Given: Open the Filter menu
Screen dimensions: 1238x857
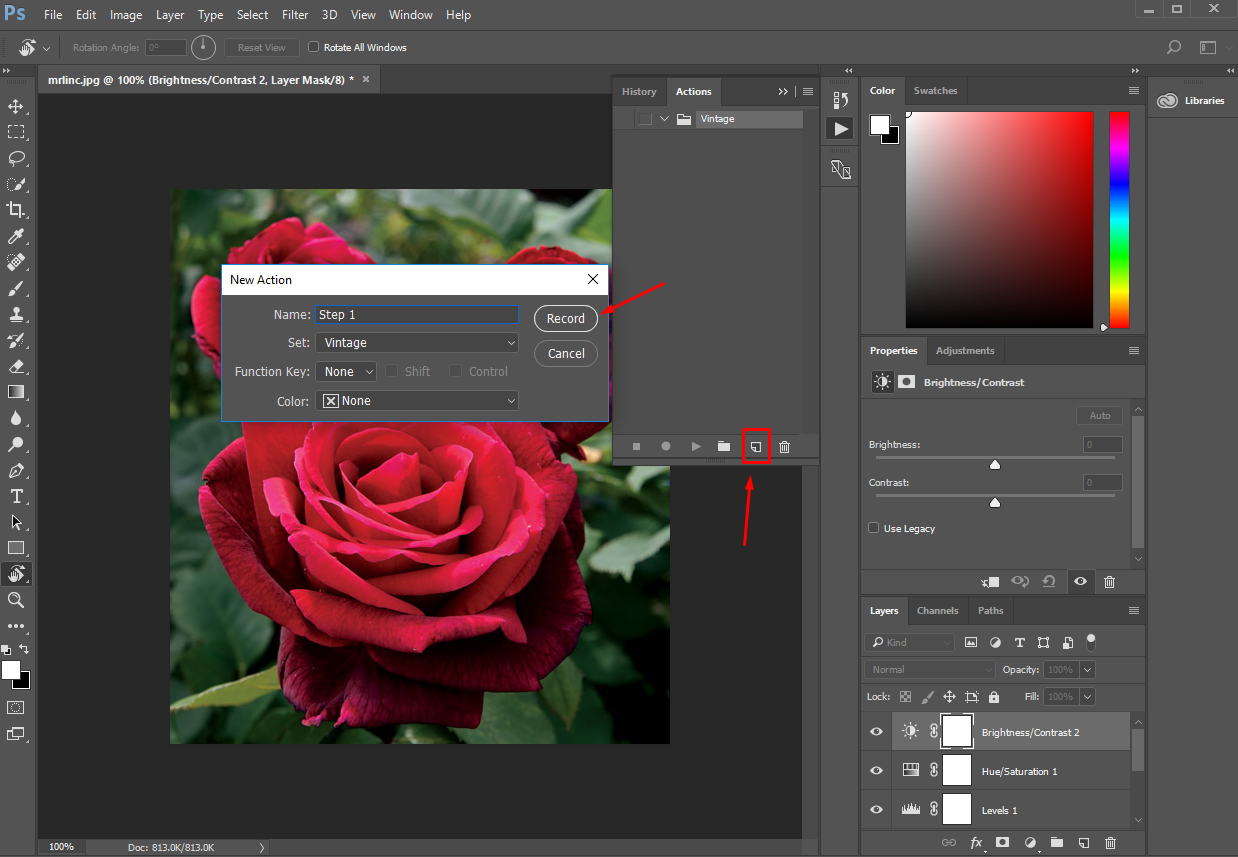Looking at the screenshot, I should tap(294, 15).
